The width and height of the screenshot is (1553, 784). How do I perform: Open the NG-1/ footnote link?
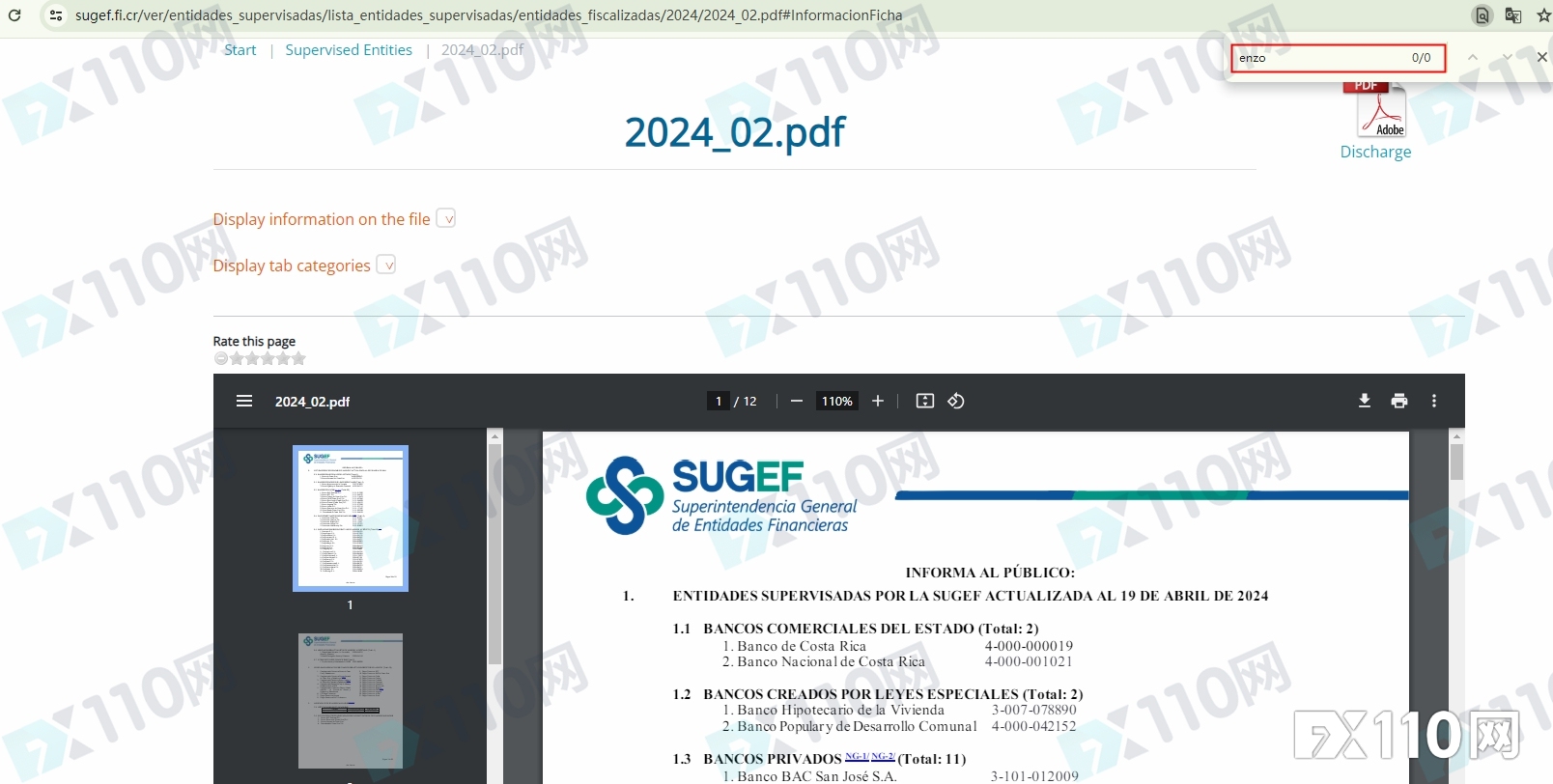click(857, 756)
